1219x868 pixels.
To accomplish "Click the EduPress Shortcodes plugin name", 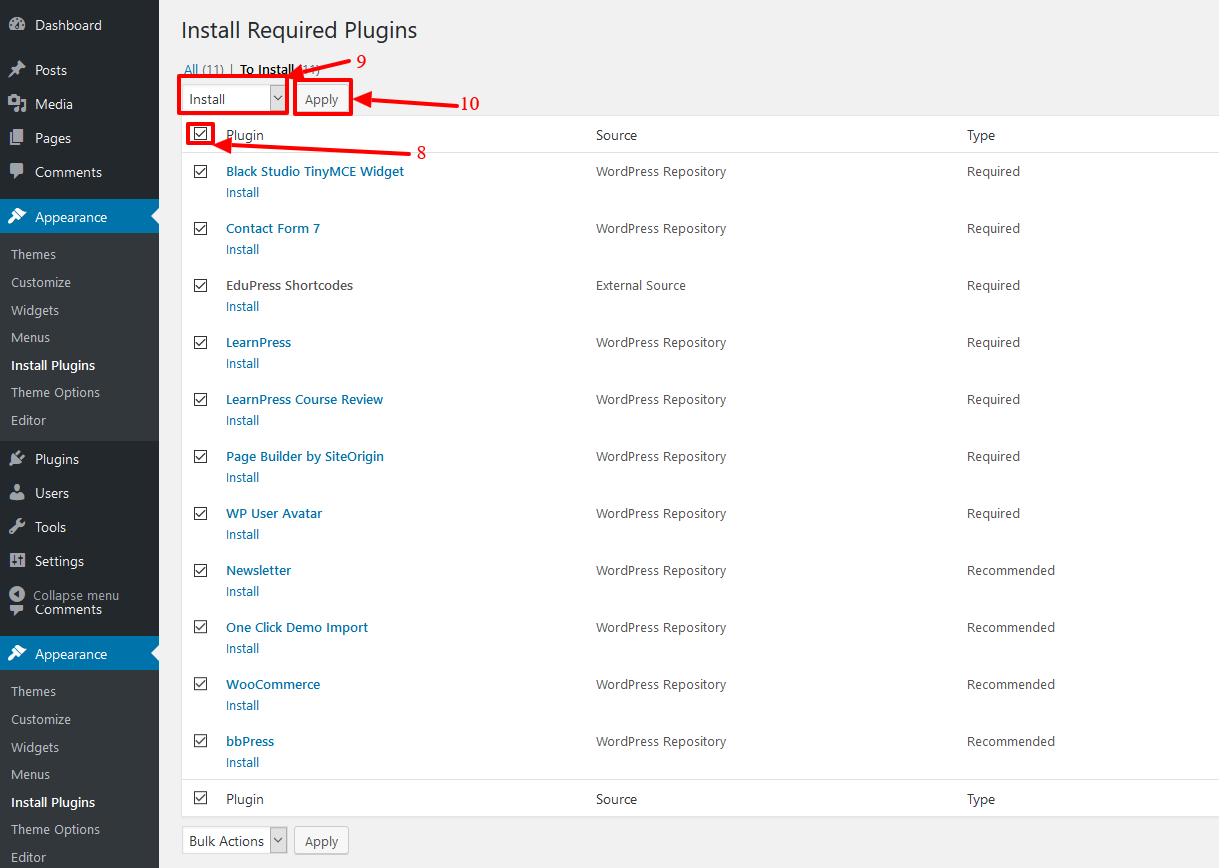I will point(289,285).
